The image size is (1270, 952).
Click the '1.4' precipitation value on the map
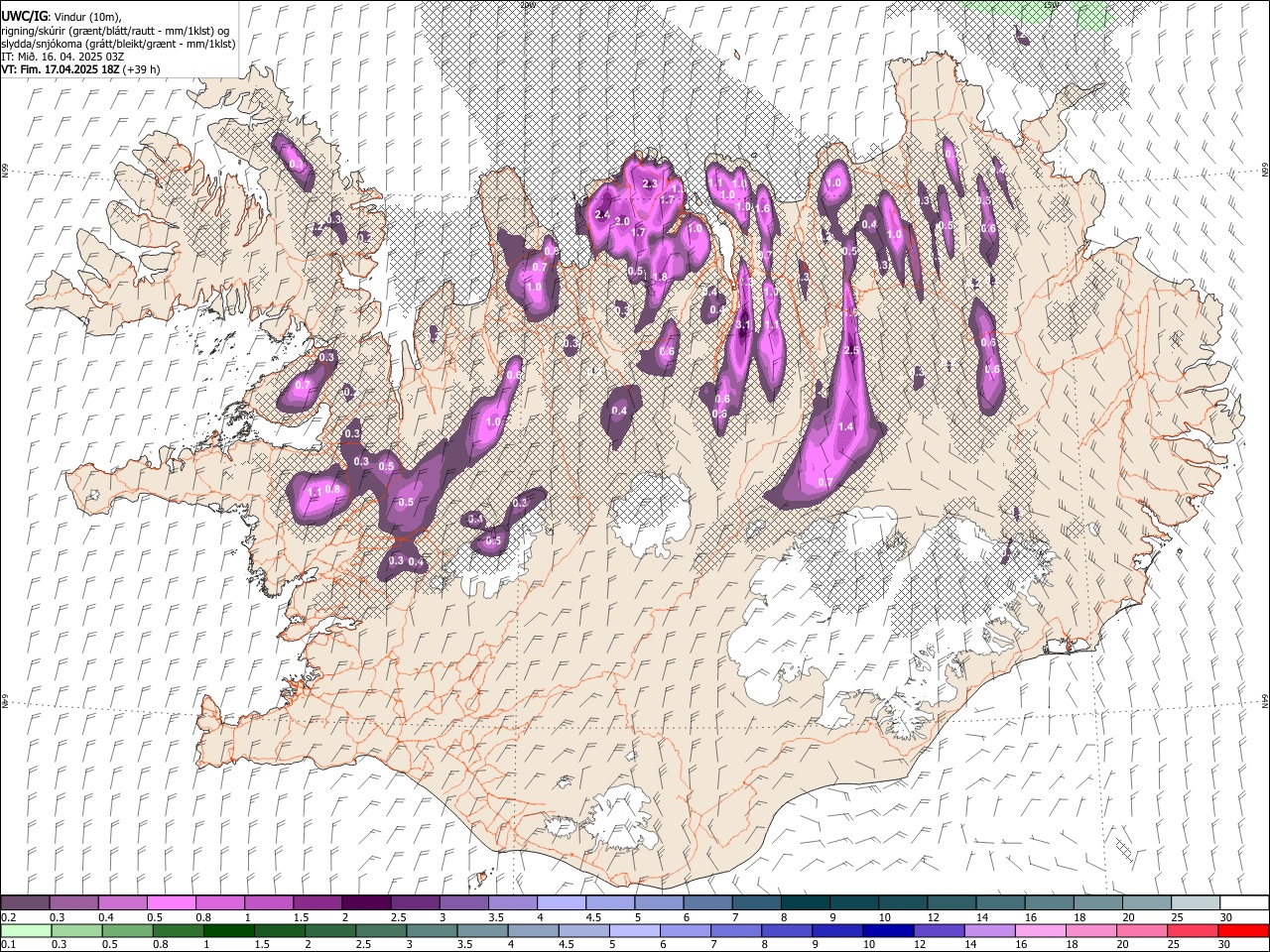[846, 426]
